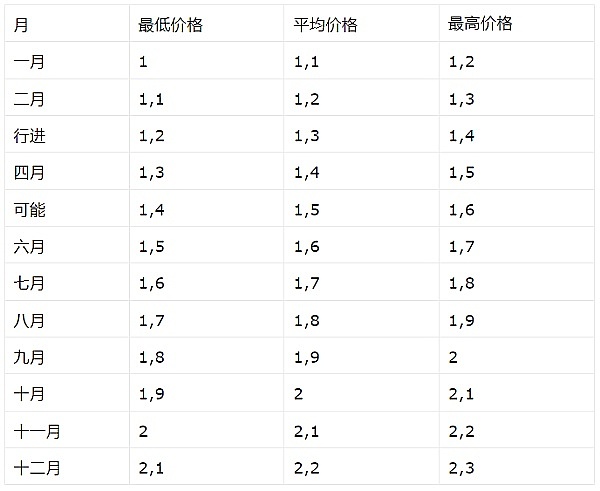This screenshot has width=600, height=491.
Task: Click 平均价格 value in 十月 row
Action: tap(299, 394)
